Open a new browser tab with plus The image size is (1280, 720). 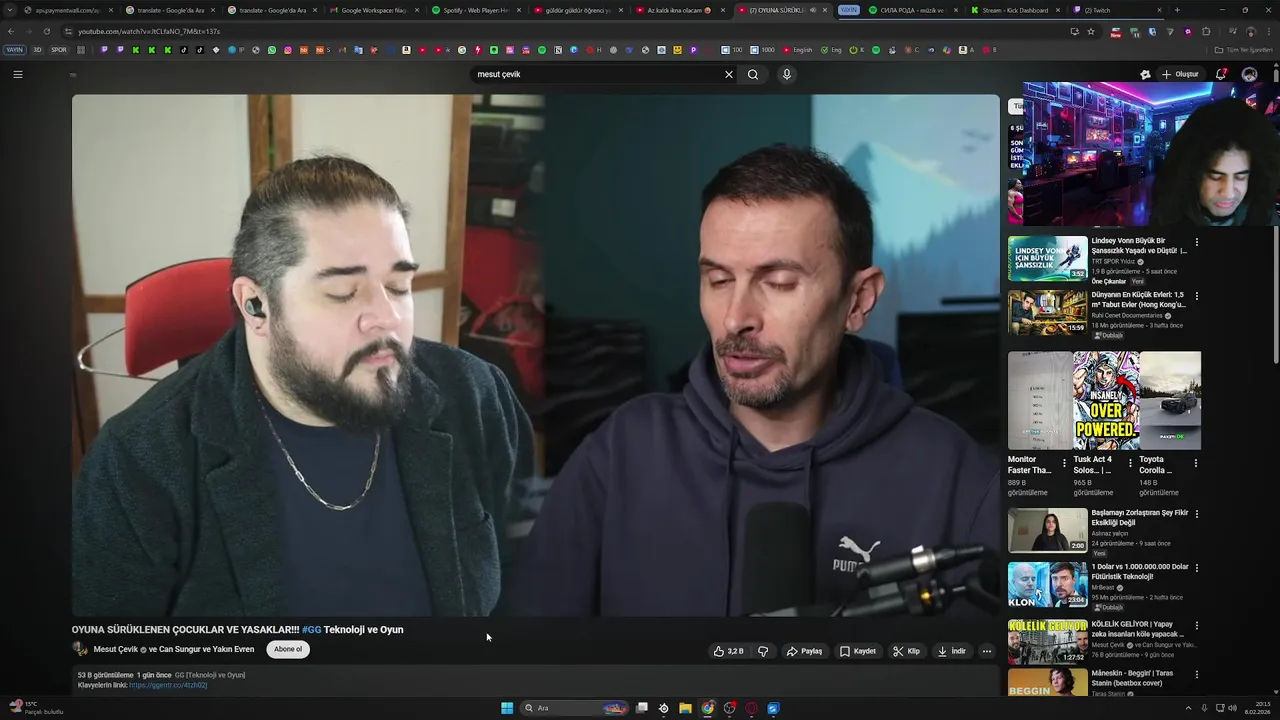pyautogui.click(x=1177, y=10)
